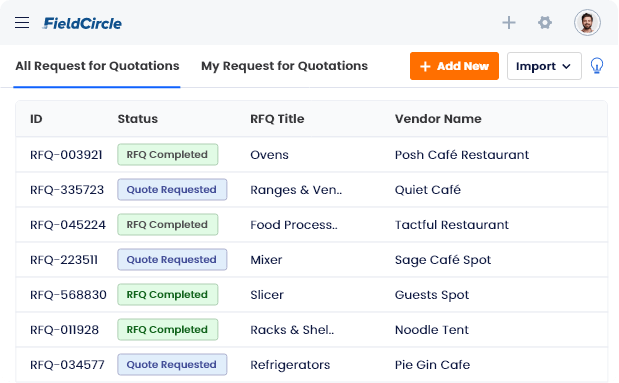
Task: Click the Add New button
Action: click(454, 66)
